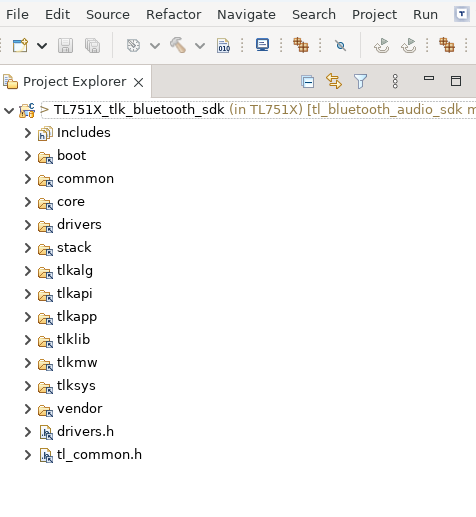Open the dropdown arrow beside hammer icon
Viewport: 476px width, 517px height.
[200, 45]
